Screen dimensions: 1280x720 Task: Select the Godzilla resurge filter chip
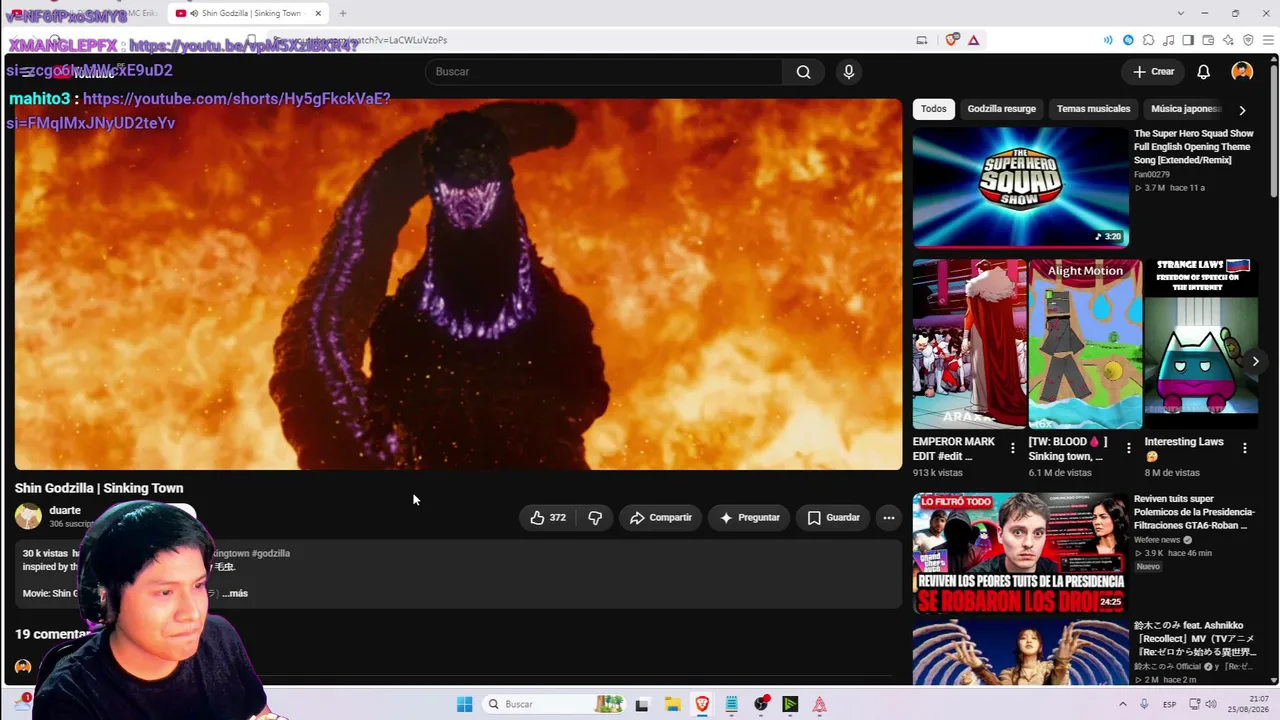click(1001, 109)
